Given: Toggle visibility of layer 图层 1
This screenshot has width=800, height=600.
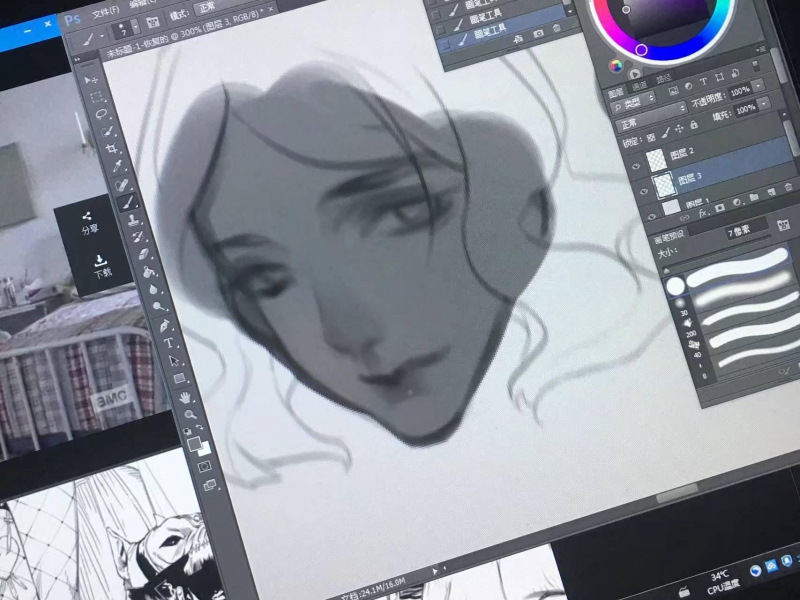Looking at the screenshot, I should 651,216.
